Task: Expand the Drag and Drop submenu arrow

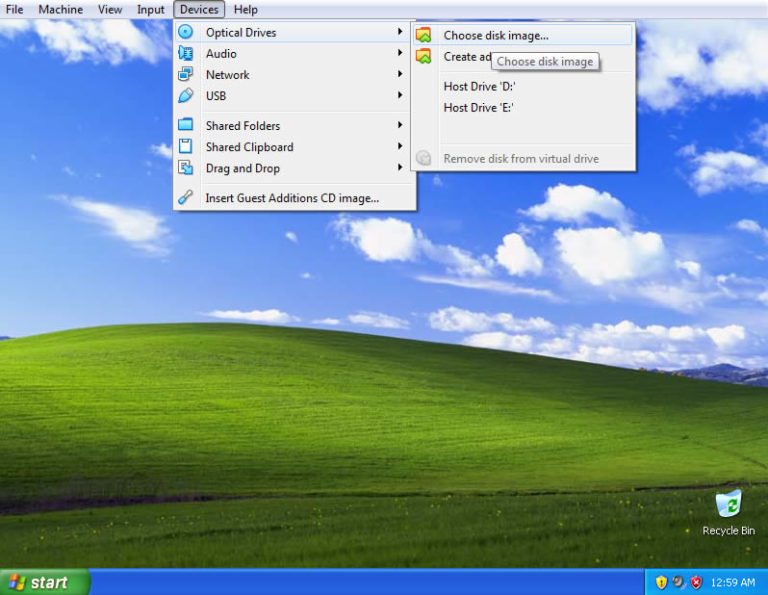Action: (x=400, y=167)
